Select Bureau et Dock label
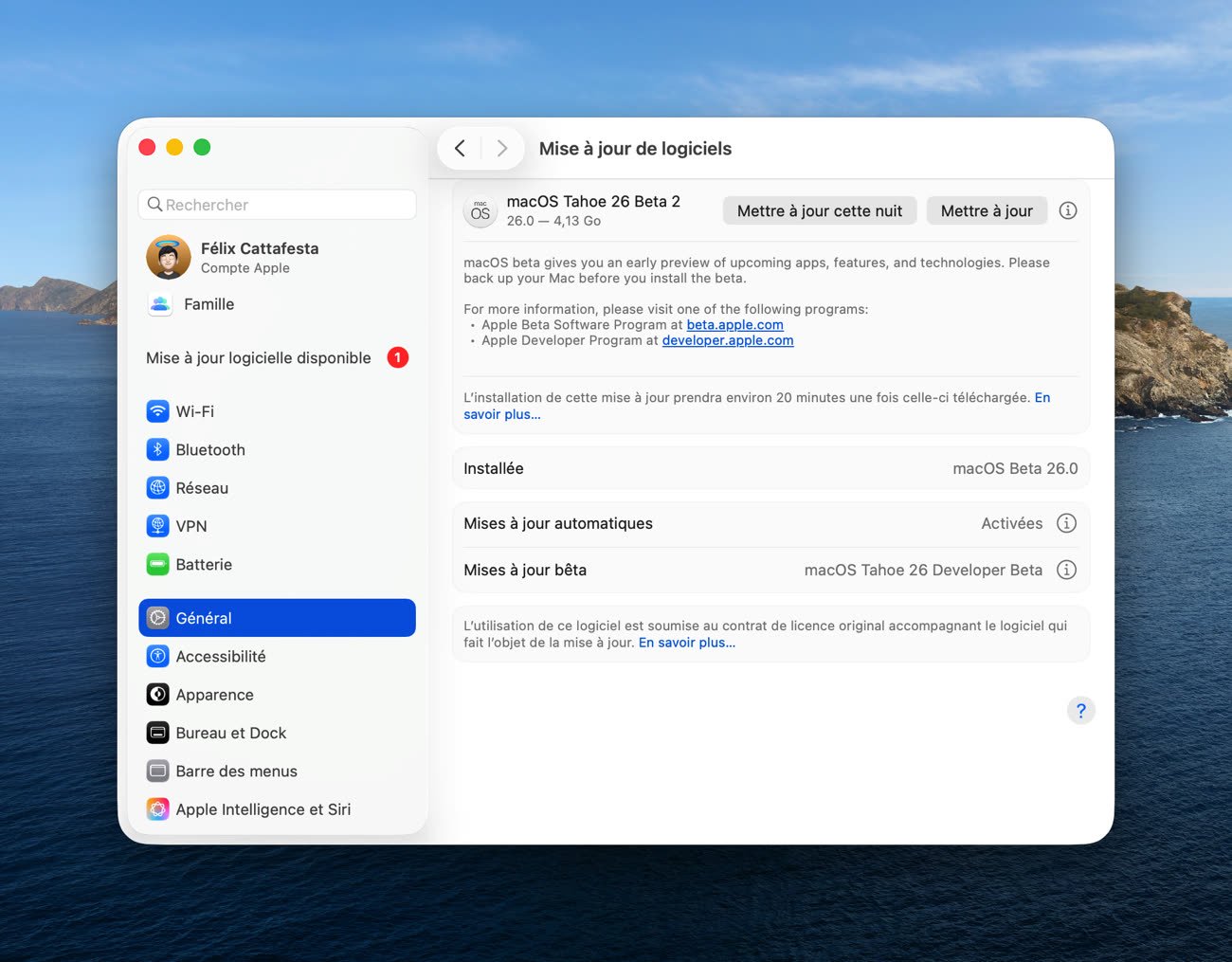Viewport: 1232px width, 962px height. click(x=231, y=733)
